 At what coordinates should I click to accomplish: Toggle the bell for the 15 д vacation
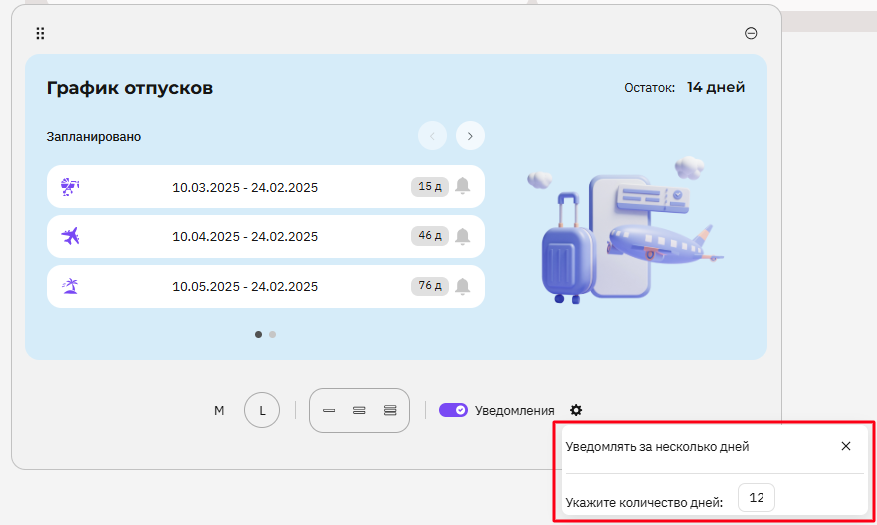463,186
